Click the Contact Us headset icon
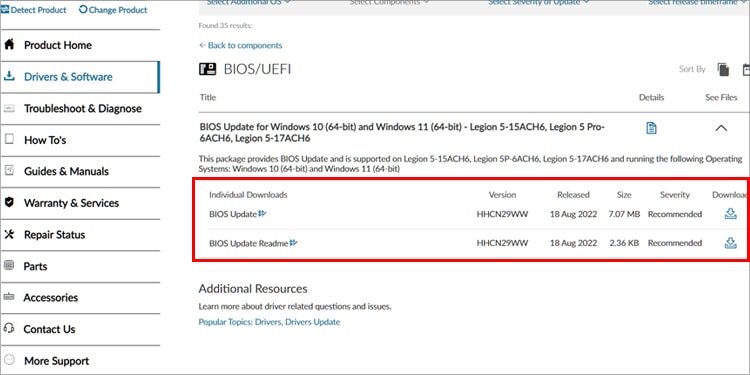 9,329
